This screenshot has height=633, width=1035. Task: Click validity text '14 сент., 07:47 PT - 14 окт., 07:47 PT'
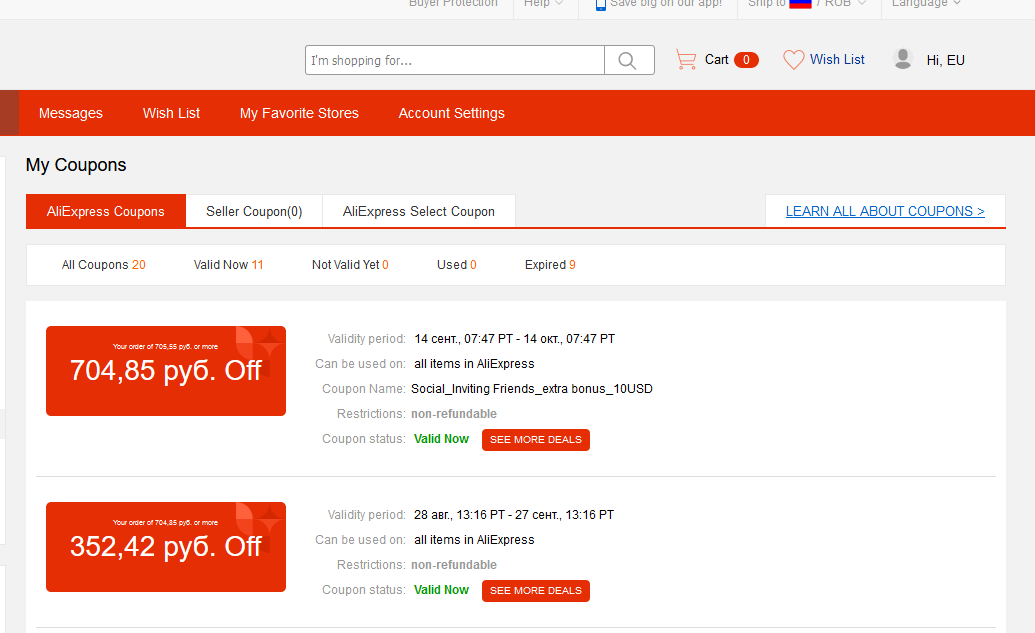point(514,339)
